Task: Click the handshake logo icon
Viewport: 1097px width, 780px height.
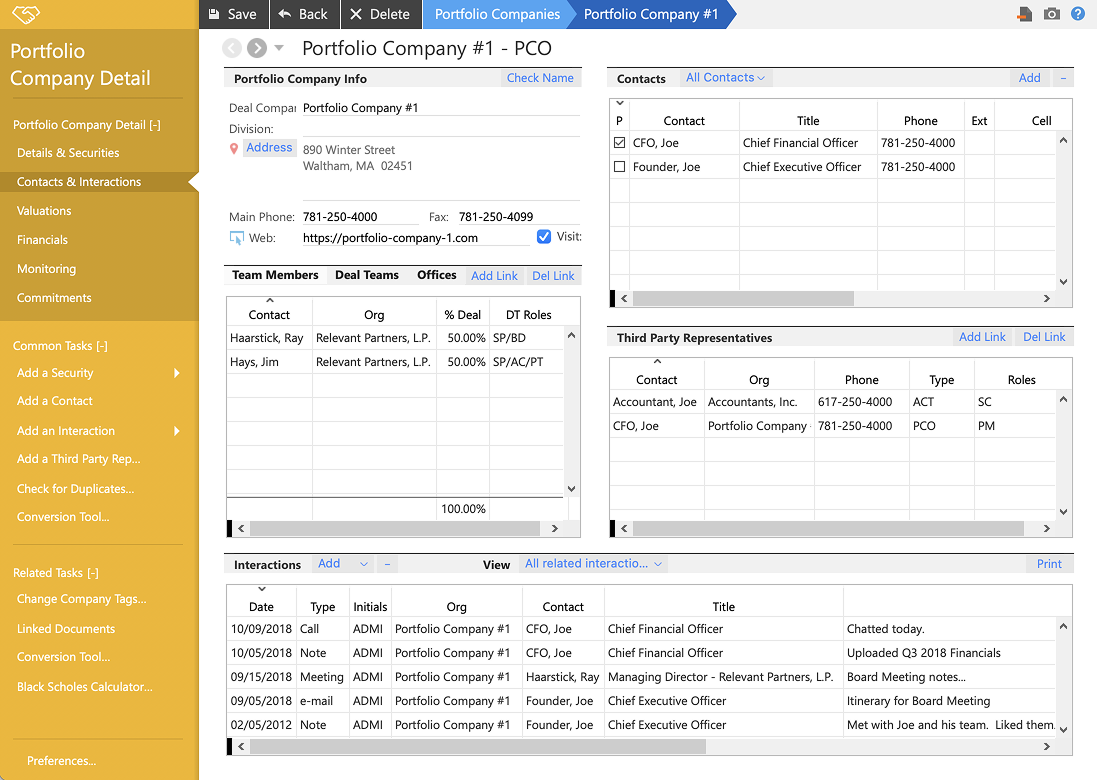Action: [x=26, y=13]
